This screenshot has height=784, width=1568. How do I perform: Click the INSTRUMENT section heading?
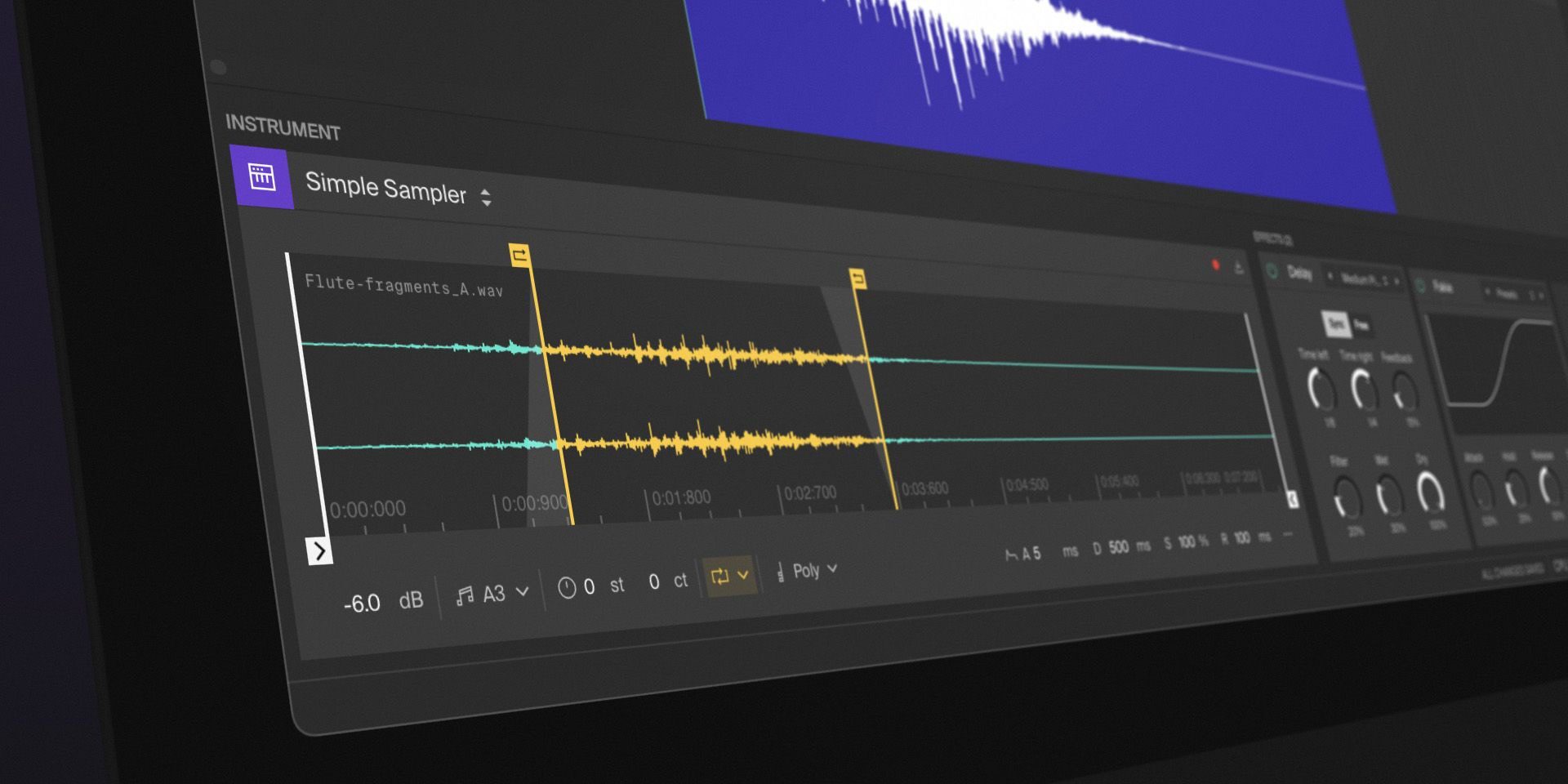click(x=283, y=128)
